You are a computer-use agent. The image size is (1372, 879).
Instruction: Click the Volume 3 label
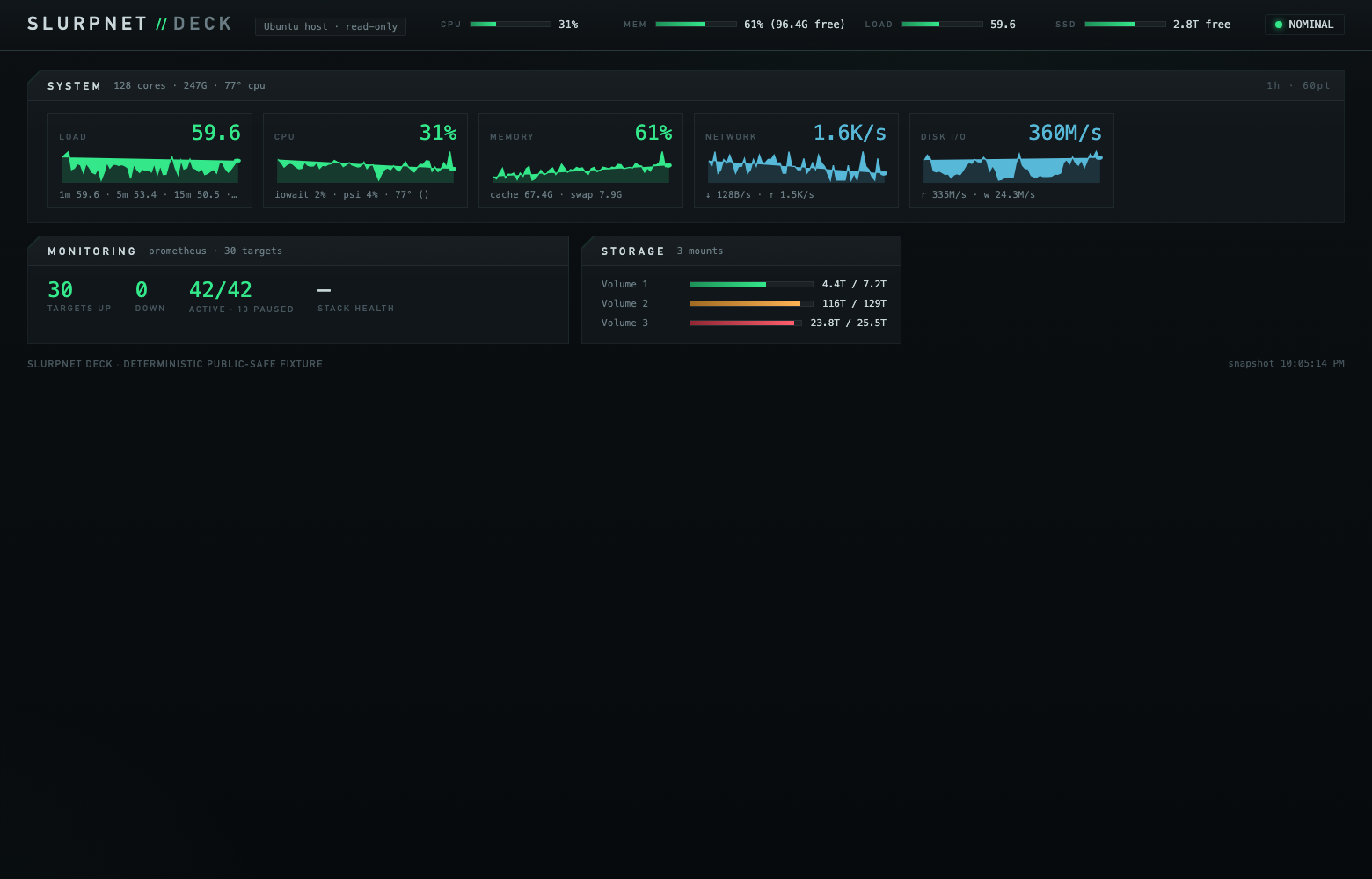624,323
